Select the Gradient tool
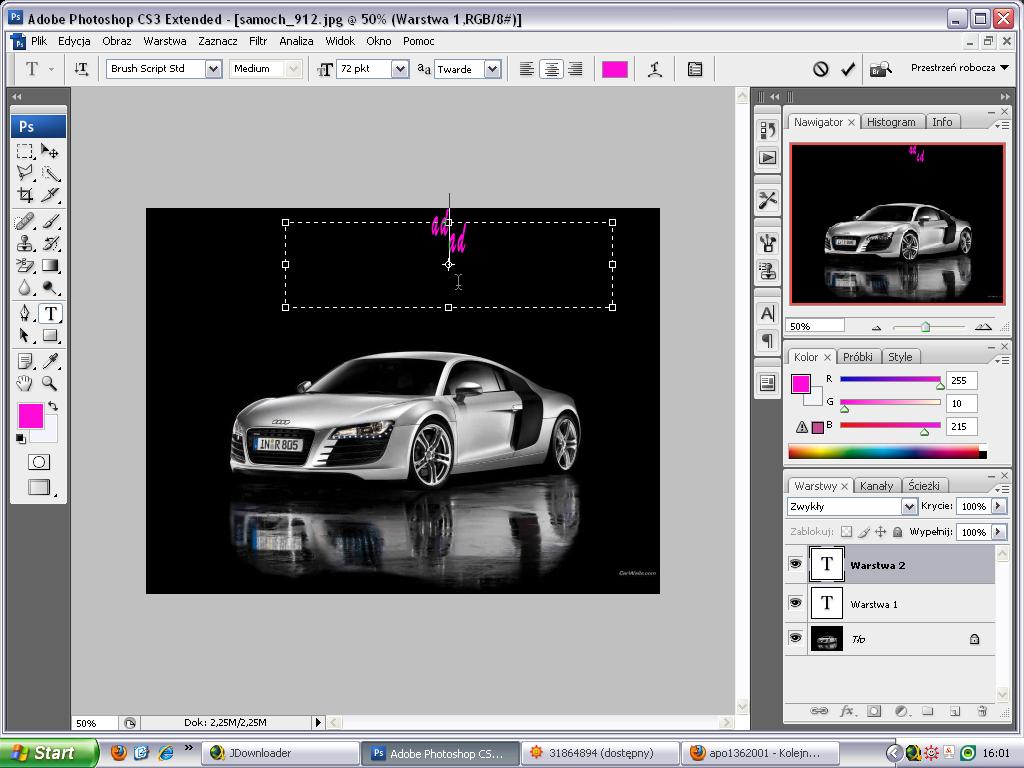 (x=50, y=265)
